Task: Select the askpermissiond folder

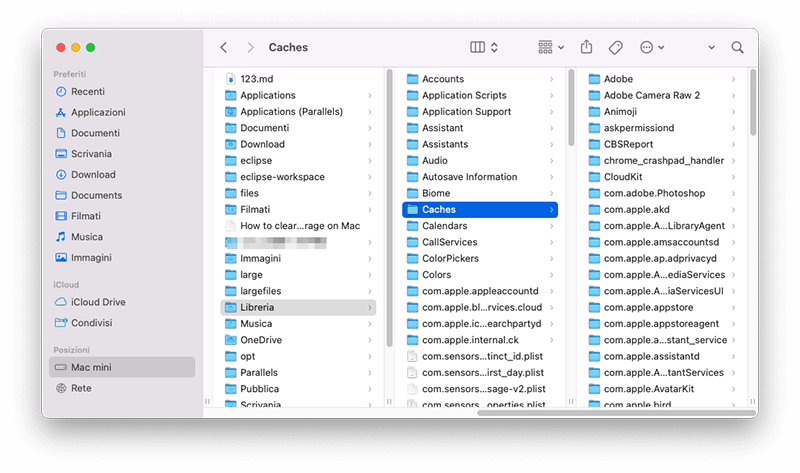Action: pyautogui.click(x=662, y=128)
